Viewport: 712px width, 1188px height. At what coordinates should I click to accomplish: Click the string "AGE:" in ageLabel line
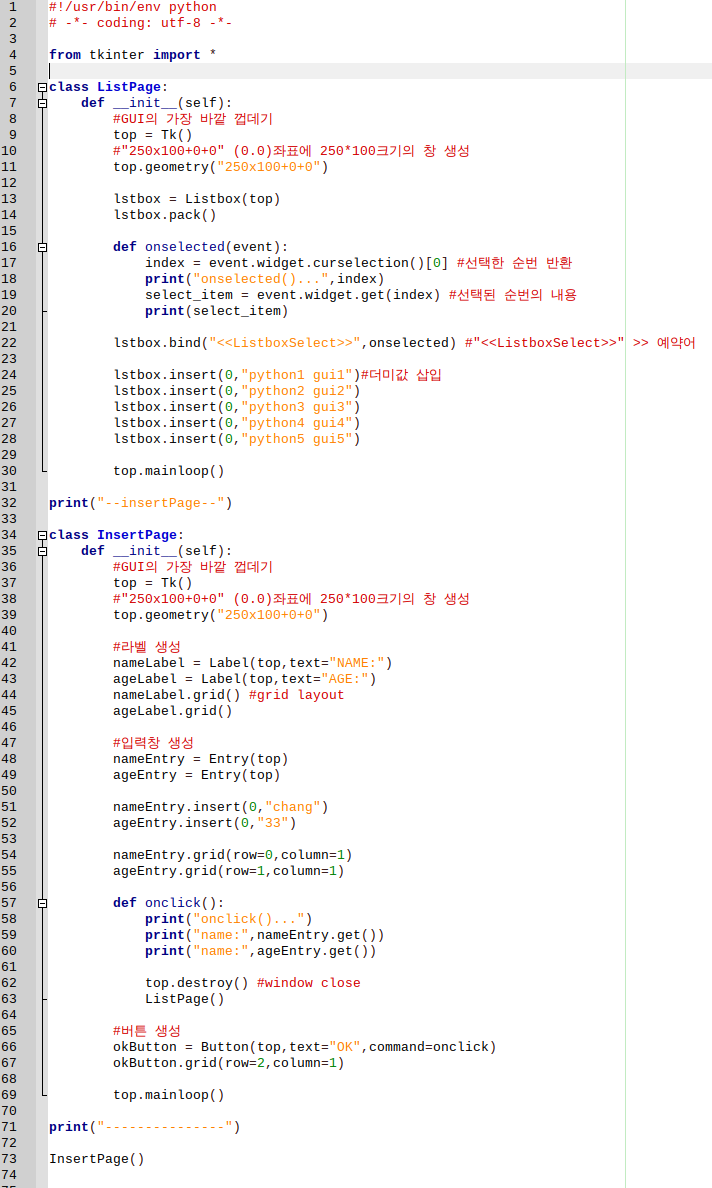pyautogui.click(x=345, y=679)
